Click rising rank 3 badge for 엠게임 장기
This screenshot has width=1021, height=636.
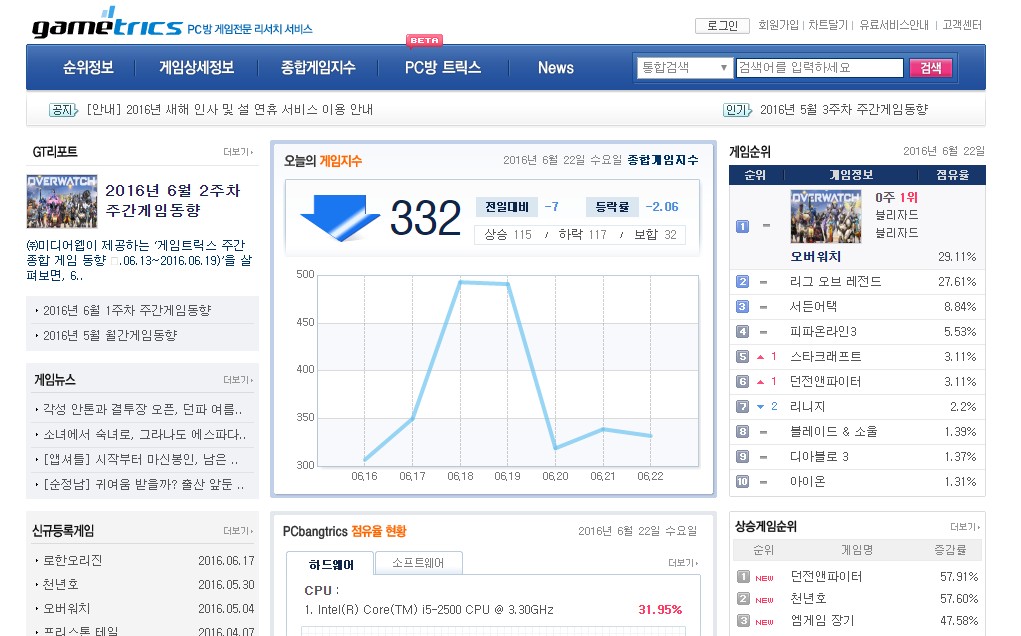(744, 621)
